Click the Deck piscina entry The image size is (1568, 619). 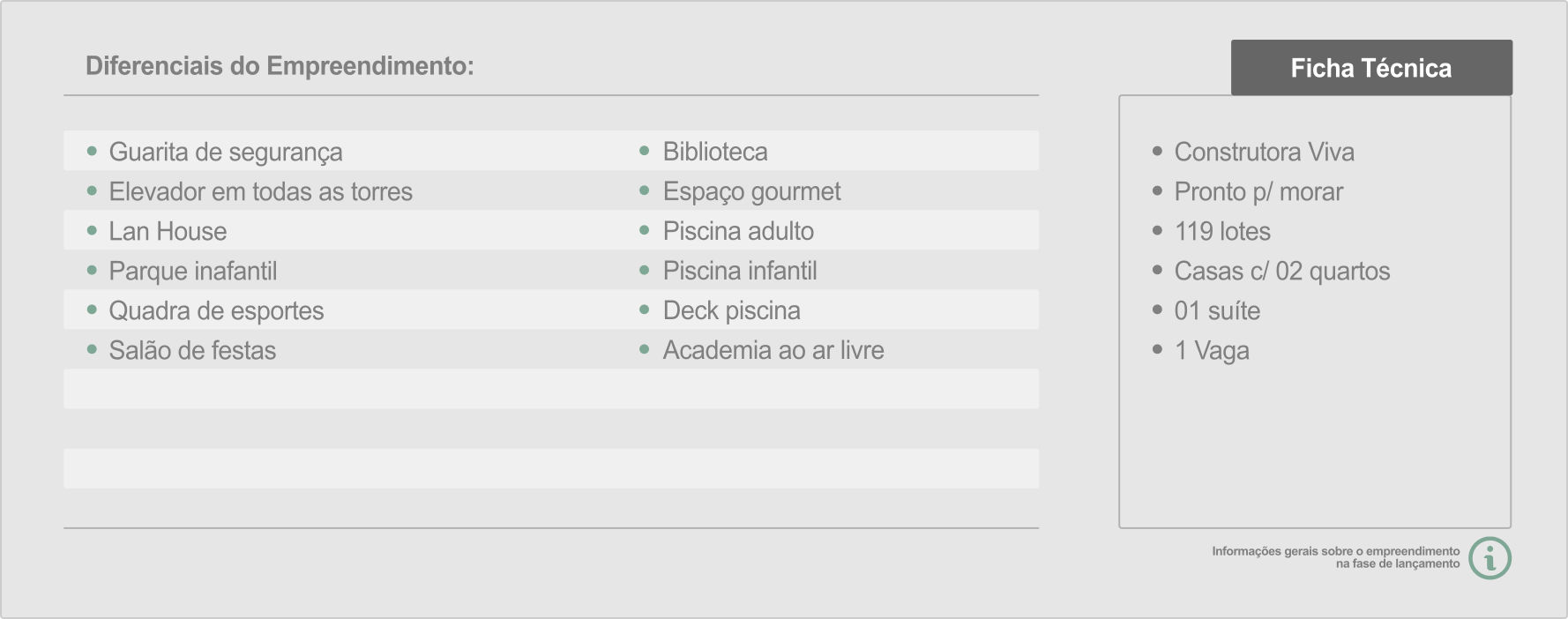point(731,310)
